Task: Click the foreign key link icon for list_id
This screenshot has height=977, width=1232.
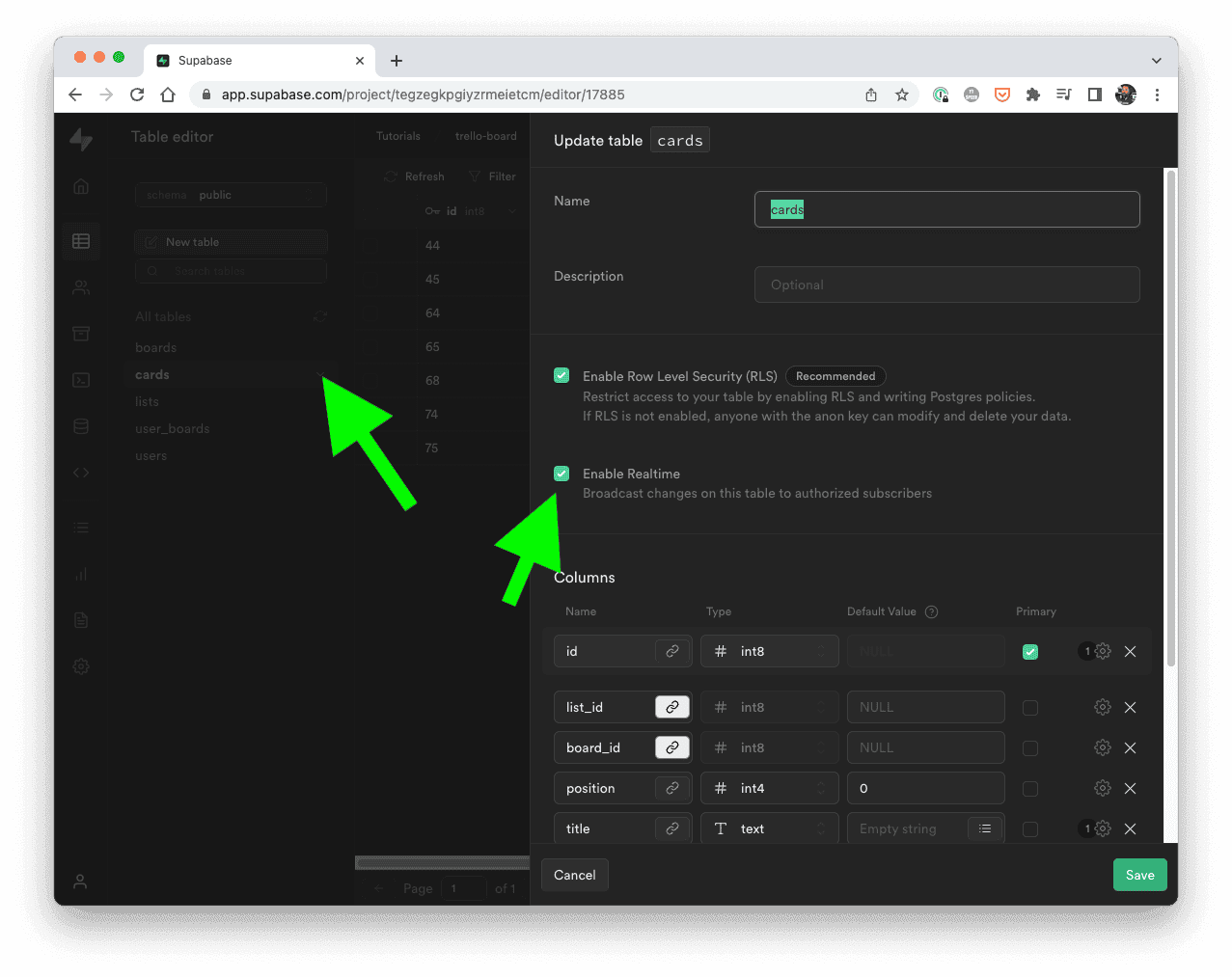Action: coord(671,706)
